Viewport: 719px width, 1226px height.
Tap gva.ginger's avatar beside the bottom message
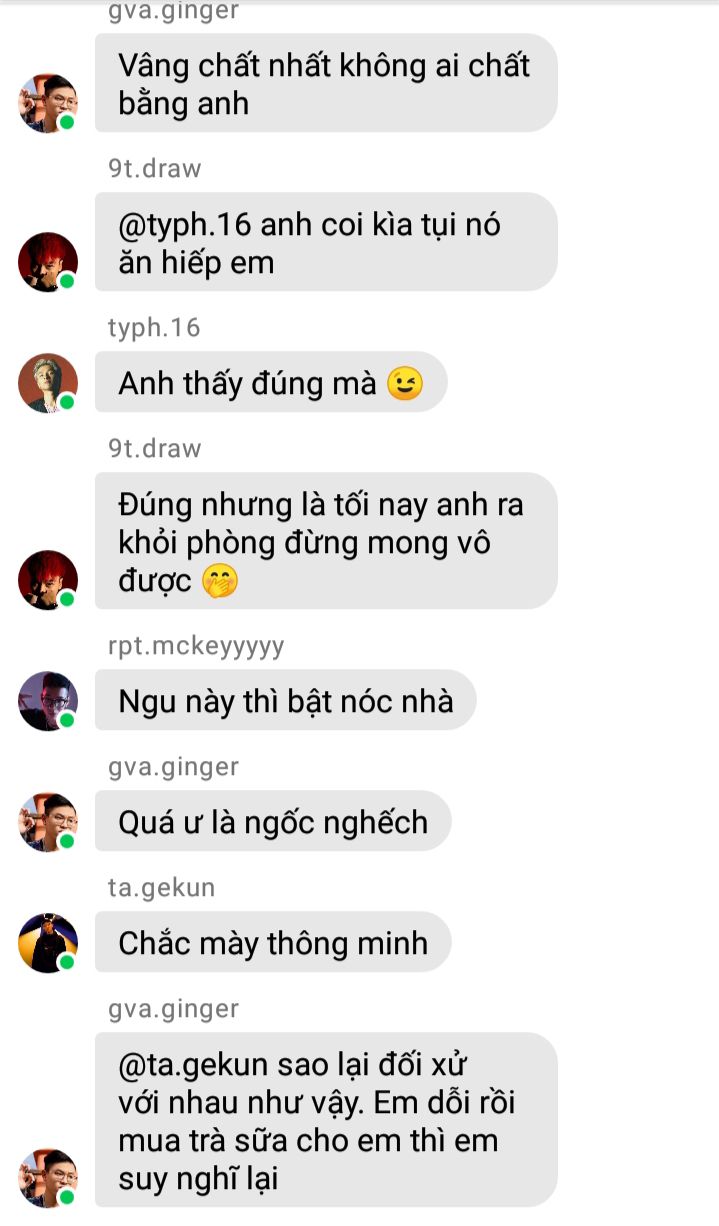[48, 1178]
